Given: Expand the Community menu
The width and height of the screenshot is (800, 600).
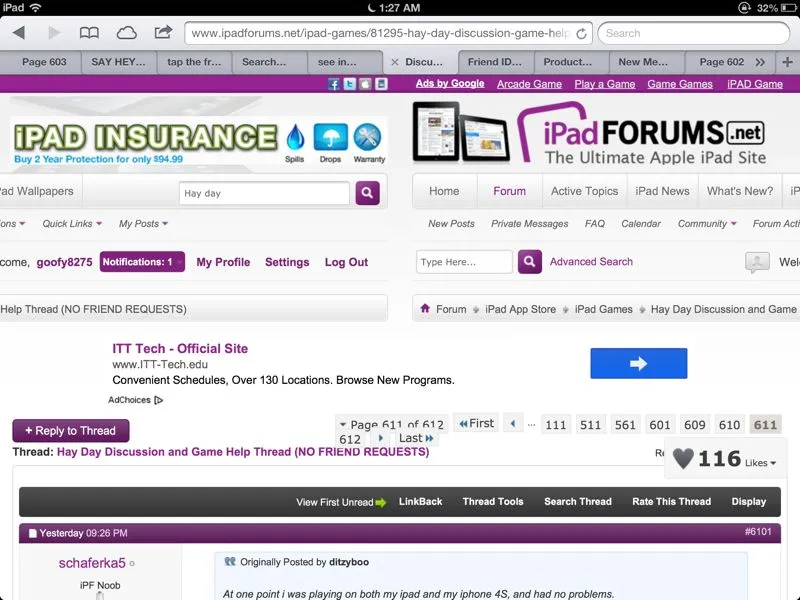Looking at the screenshot, I should click(x=707, y=224).
